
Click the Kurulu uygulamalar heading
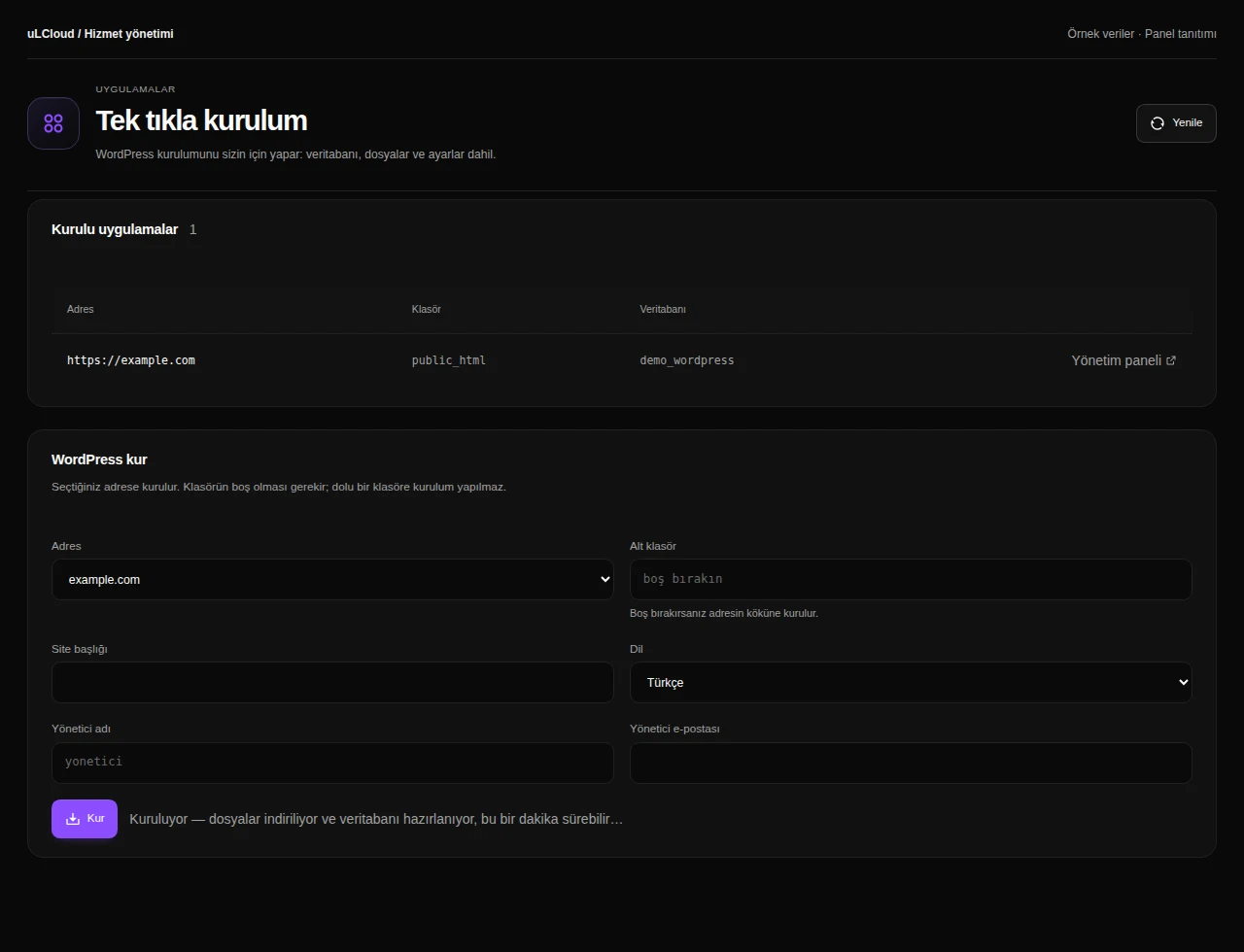115,229
